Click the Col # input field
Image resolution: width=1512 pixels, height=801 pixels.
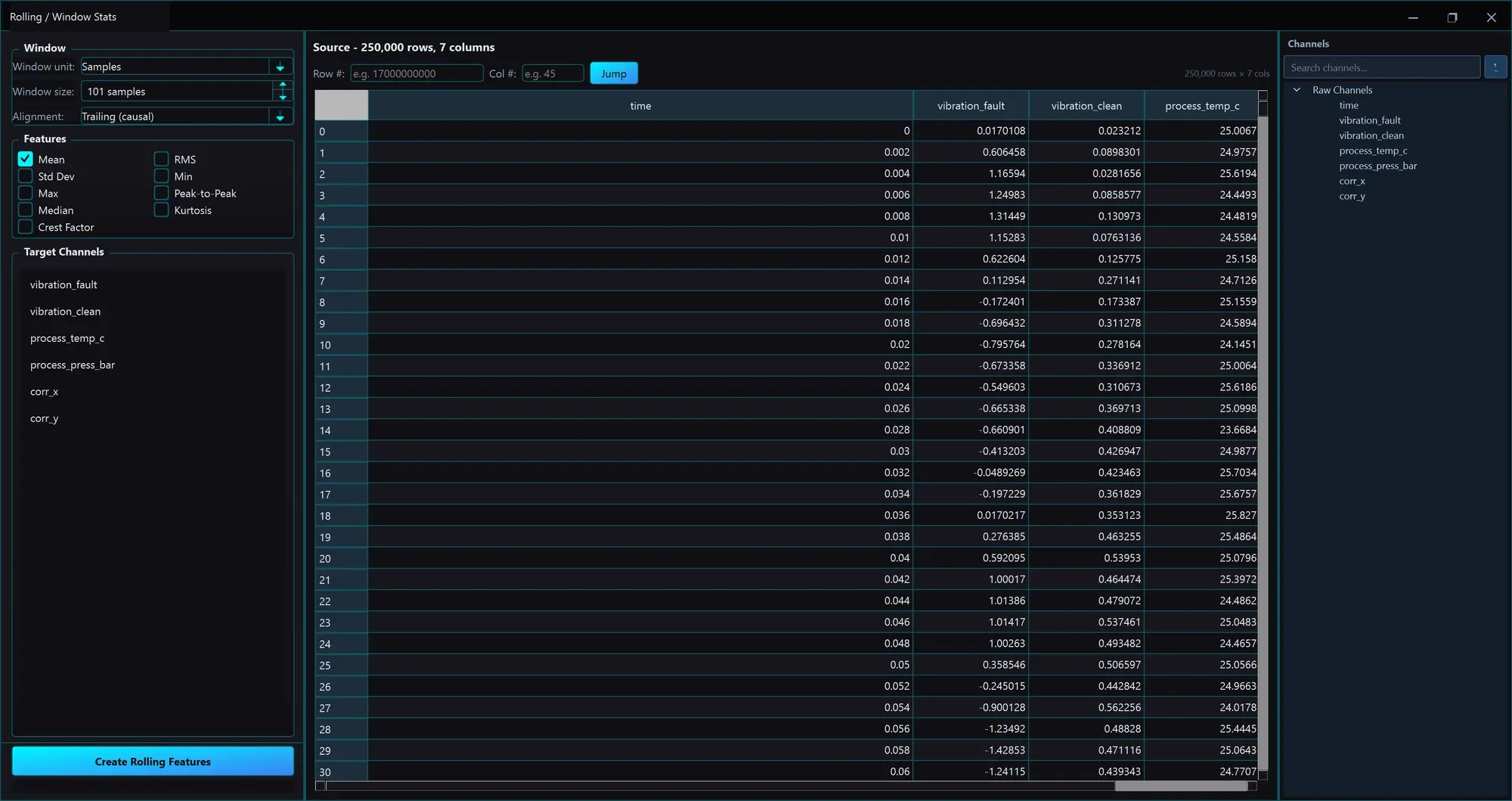point(553,73)
